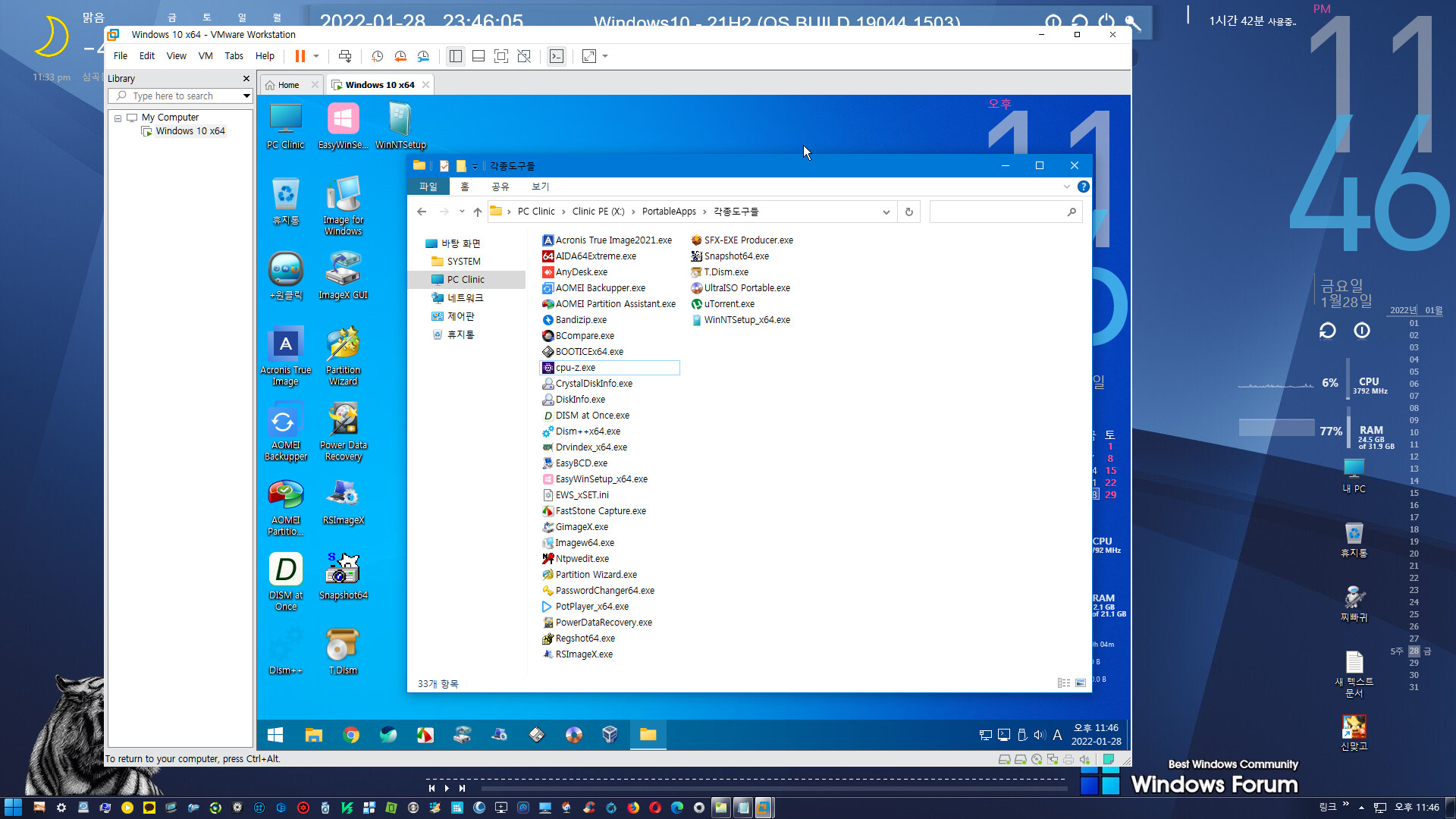Launch Partition Wizard desktop shortcut
Image resolution: width=1456 pixels, height=819 pixels.
pyautogui.click(x=343, y=356)
